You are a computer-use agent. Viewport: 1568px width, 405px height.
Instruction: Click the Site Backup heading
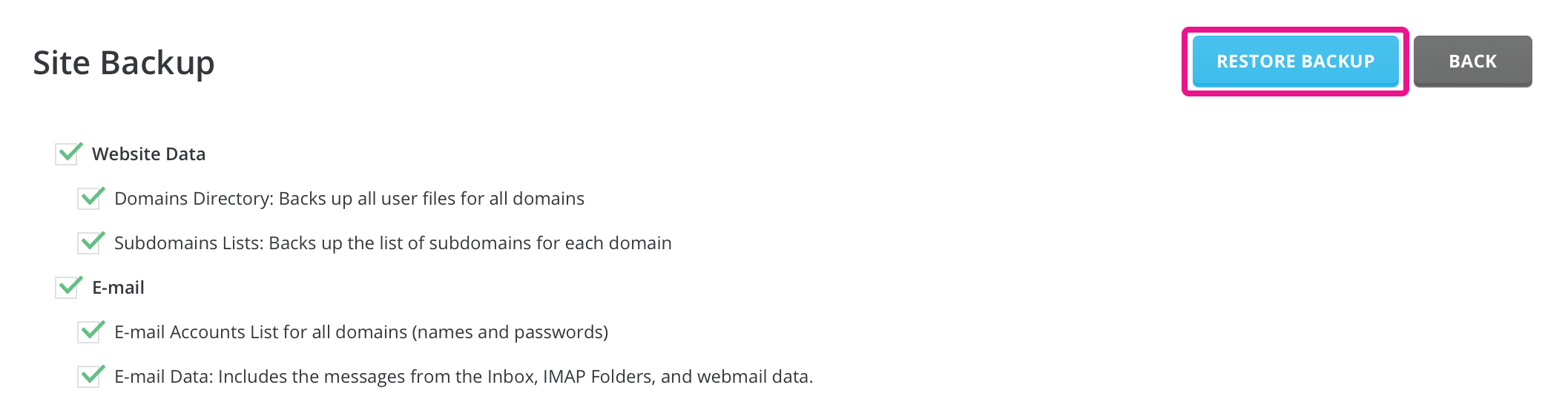[124, 63]
